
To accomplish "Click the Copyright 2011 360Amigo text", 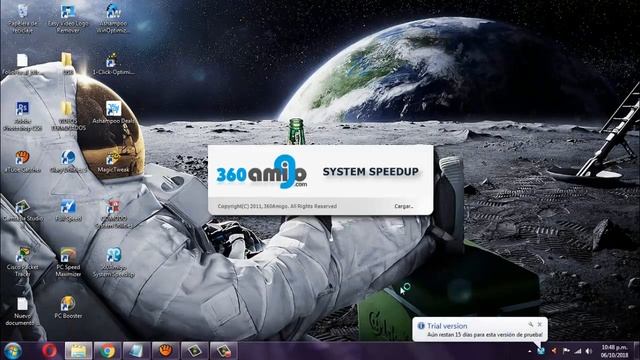I will [x=277, y=206].
